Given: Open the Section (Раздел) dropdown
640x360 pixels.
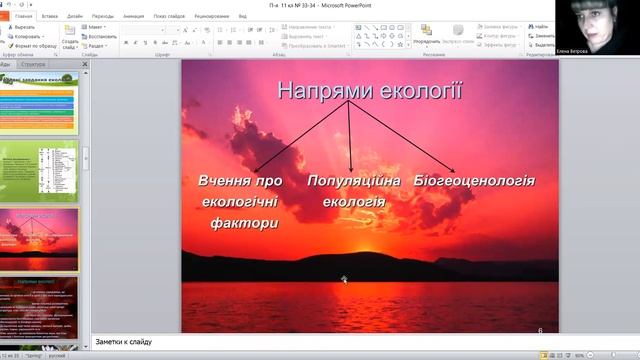Looking at the screenshot, I should (95, 46).
